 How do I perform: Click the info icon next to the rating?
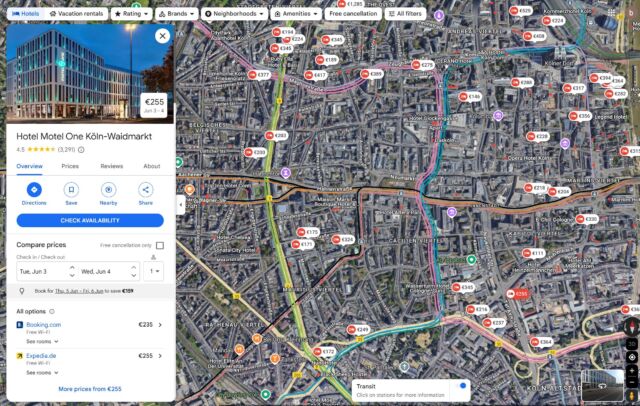click(81, 150)
